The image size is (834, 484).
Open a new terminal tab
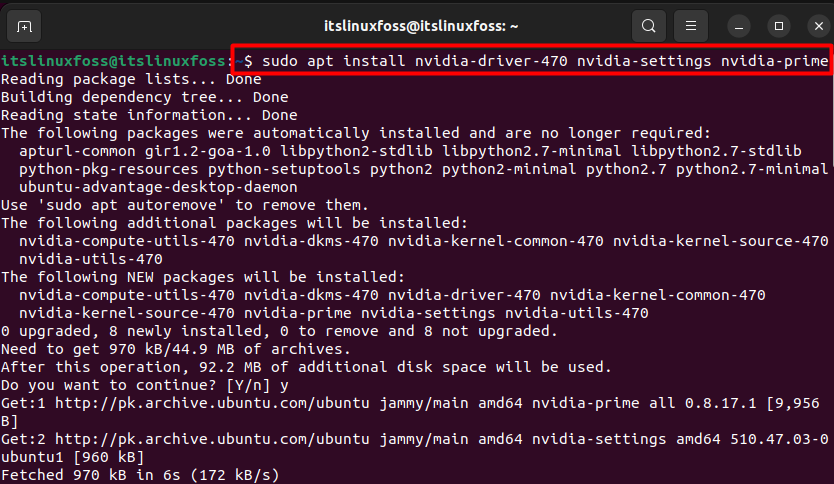24,26
